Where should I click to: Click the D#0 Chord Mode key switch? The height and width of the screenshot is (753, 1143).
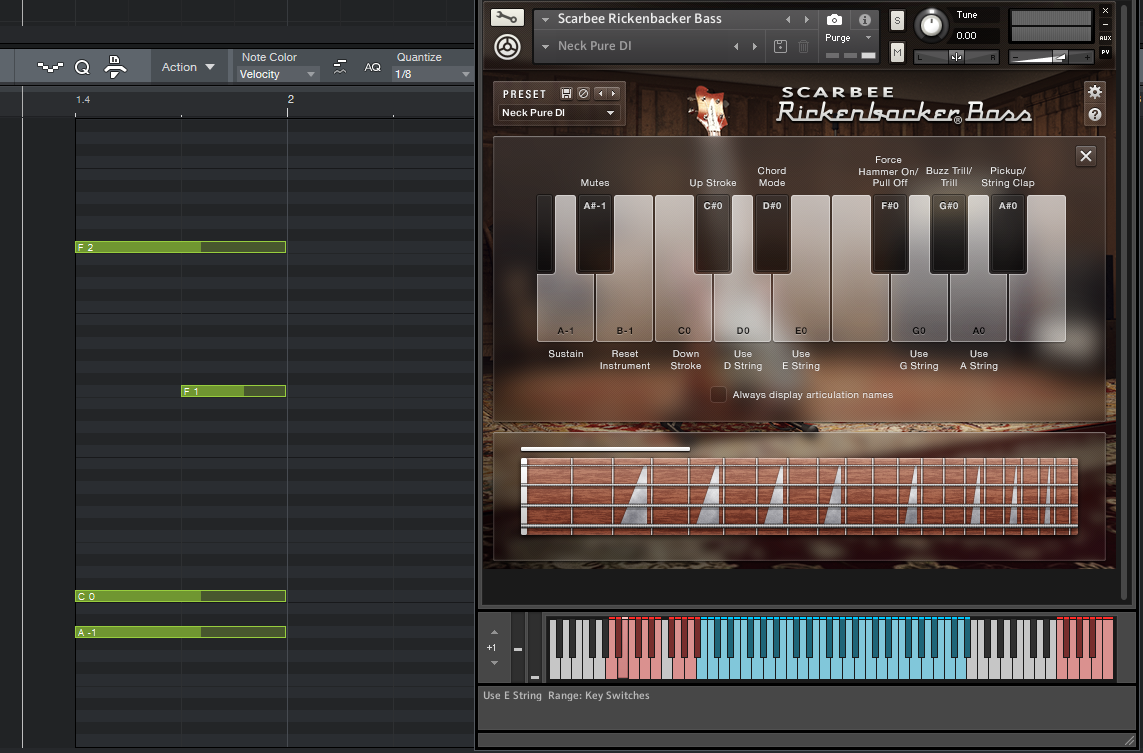click(772, 233)
